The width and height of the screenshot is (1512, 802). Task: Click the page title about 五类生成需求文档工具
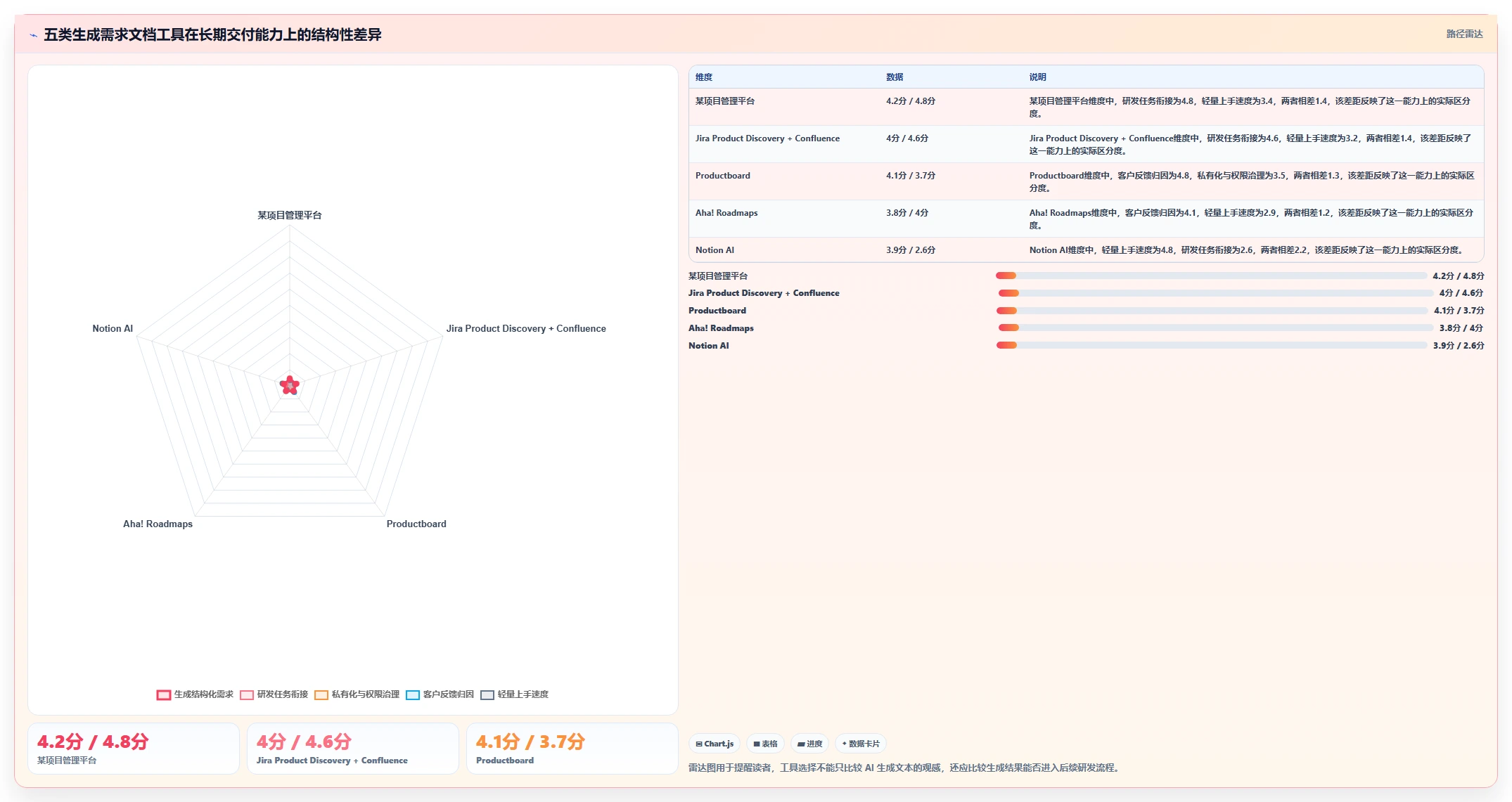(212, 34)
